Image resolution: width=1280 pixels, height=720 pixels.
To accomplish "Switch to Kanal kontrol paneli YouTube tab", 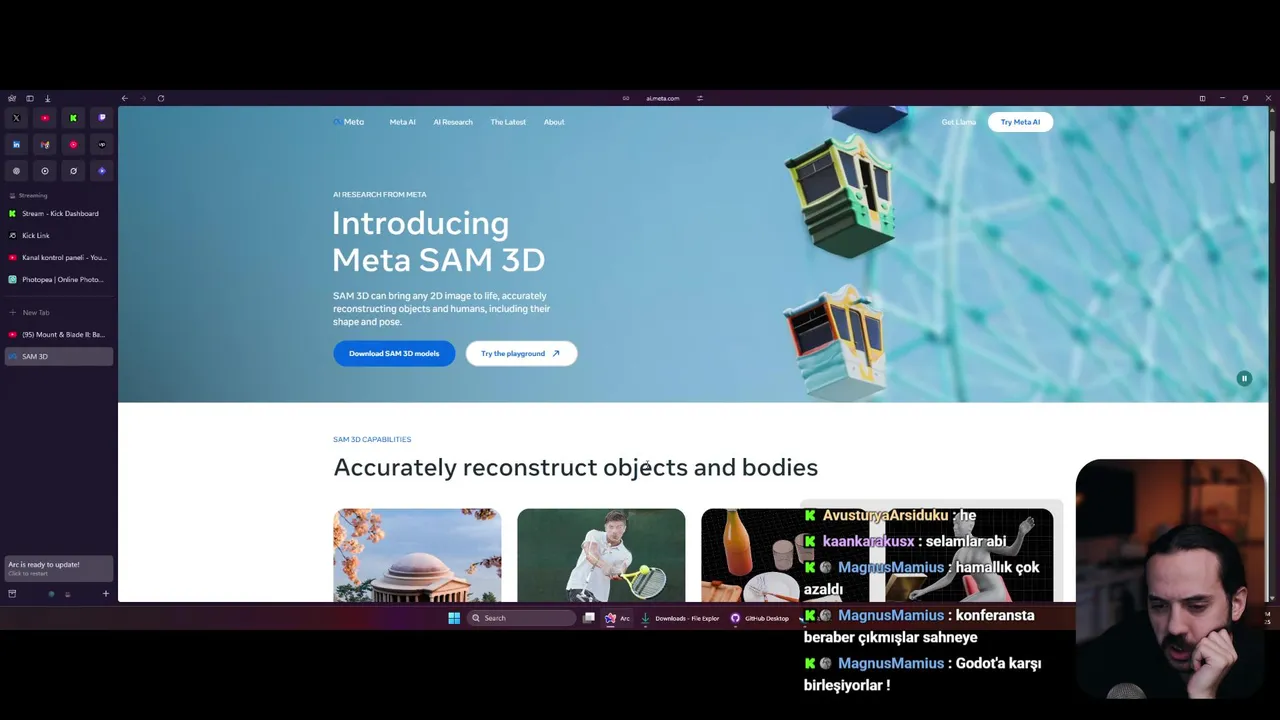I will 59,257.
